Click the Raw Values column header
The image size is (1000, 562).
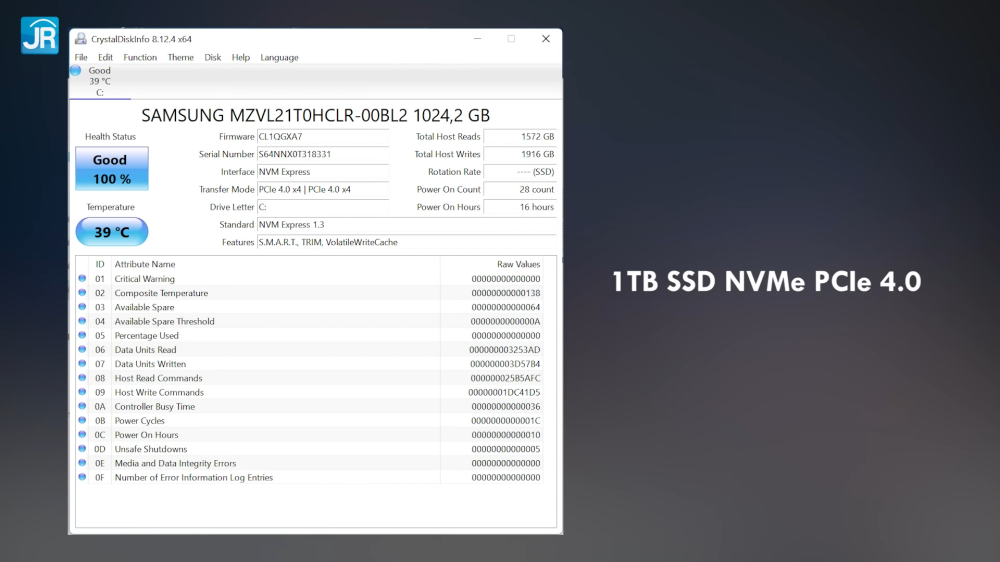tap(518, 264)
